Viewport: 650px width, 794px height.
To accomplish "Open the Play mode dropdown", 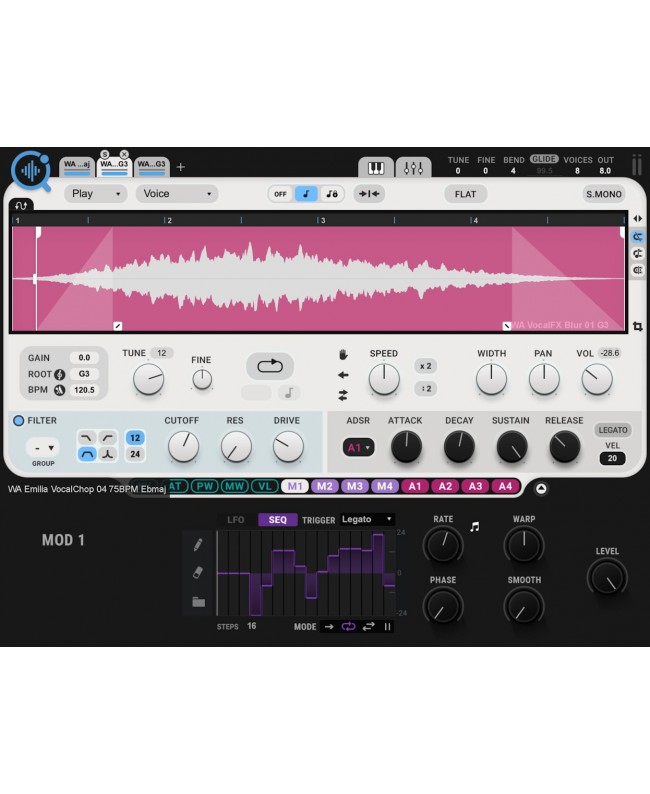I will pos(95,194).
